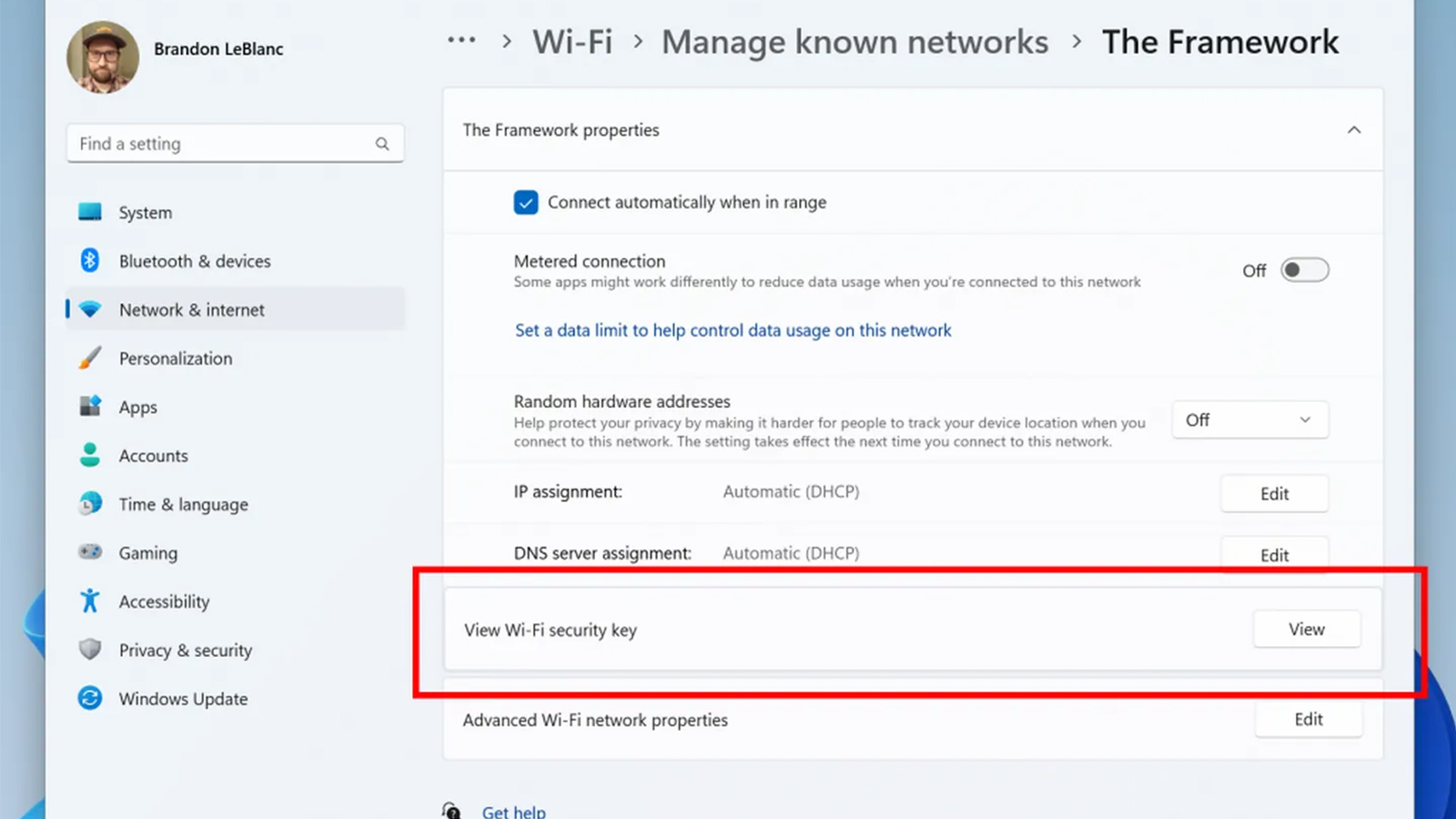Viewport: 1456px width, 819px height.
Task: Collapse The Framework properties section
Action: (x=1354, y=130)
